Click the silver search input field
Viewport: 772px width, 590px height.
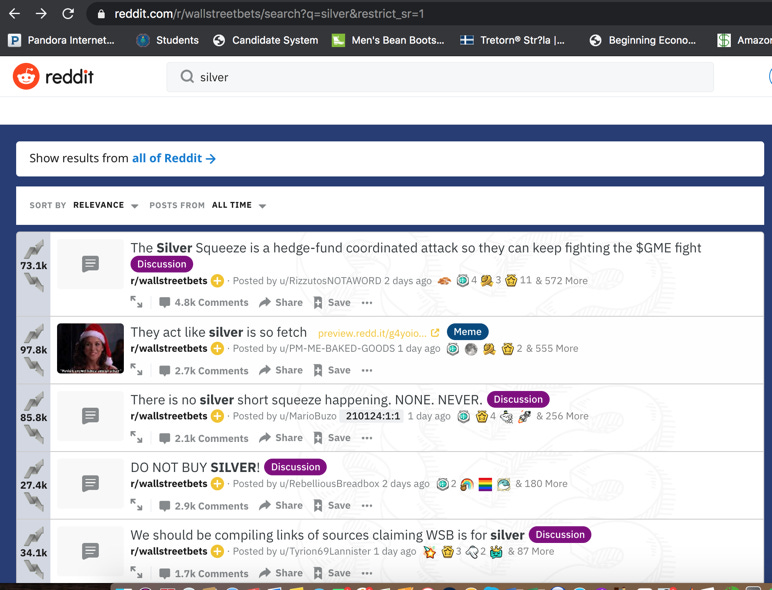[x=440, y=77]
